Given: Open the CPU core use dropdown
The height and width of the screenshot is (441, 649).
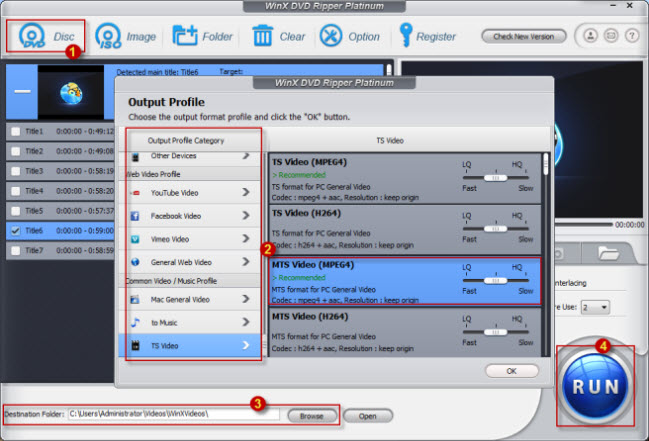Looking at the screenshot, I should click(x=595, y=308).
